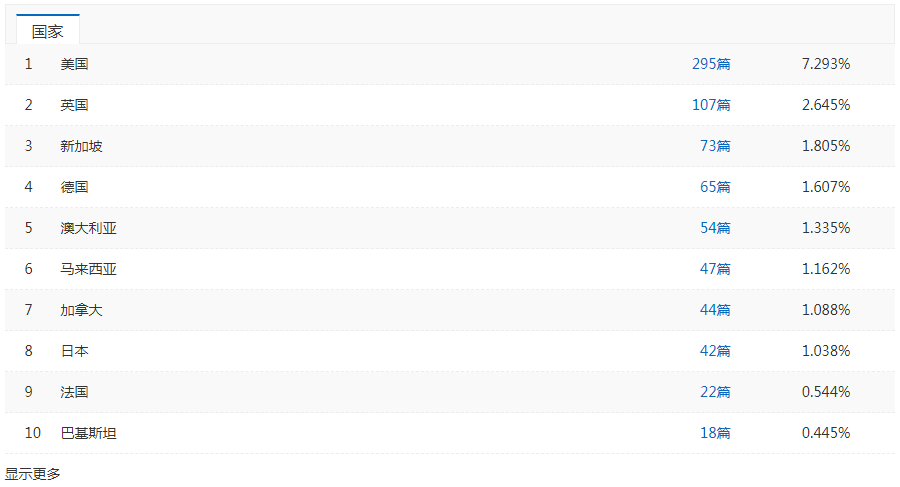Open the 47篇 link for 马来西亚

pos(715,269)
